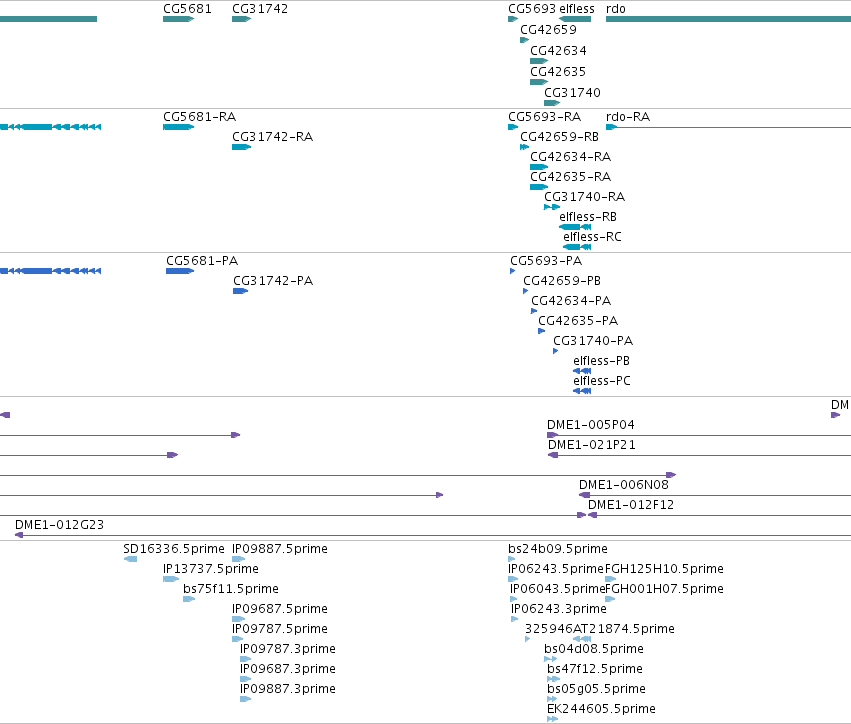This screenshot has width=851, height=724.
Task: Select the IP09887.3prime EST label
Action: [288, 690]
